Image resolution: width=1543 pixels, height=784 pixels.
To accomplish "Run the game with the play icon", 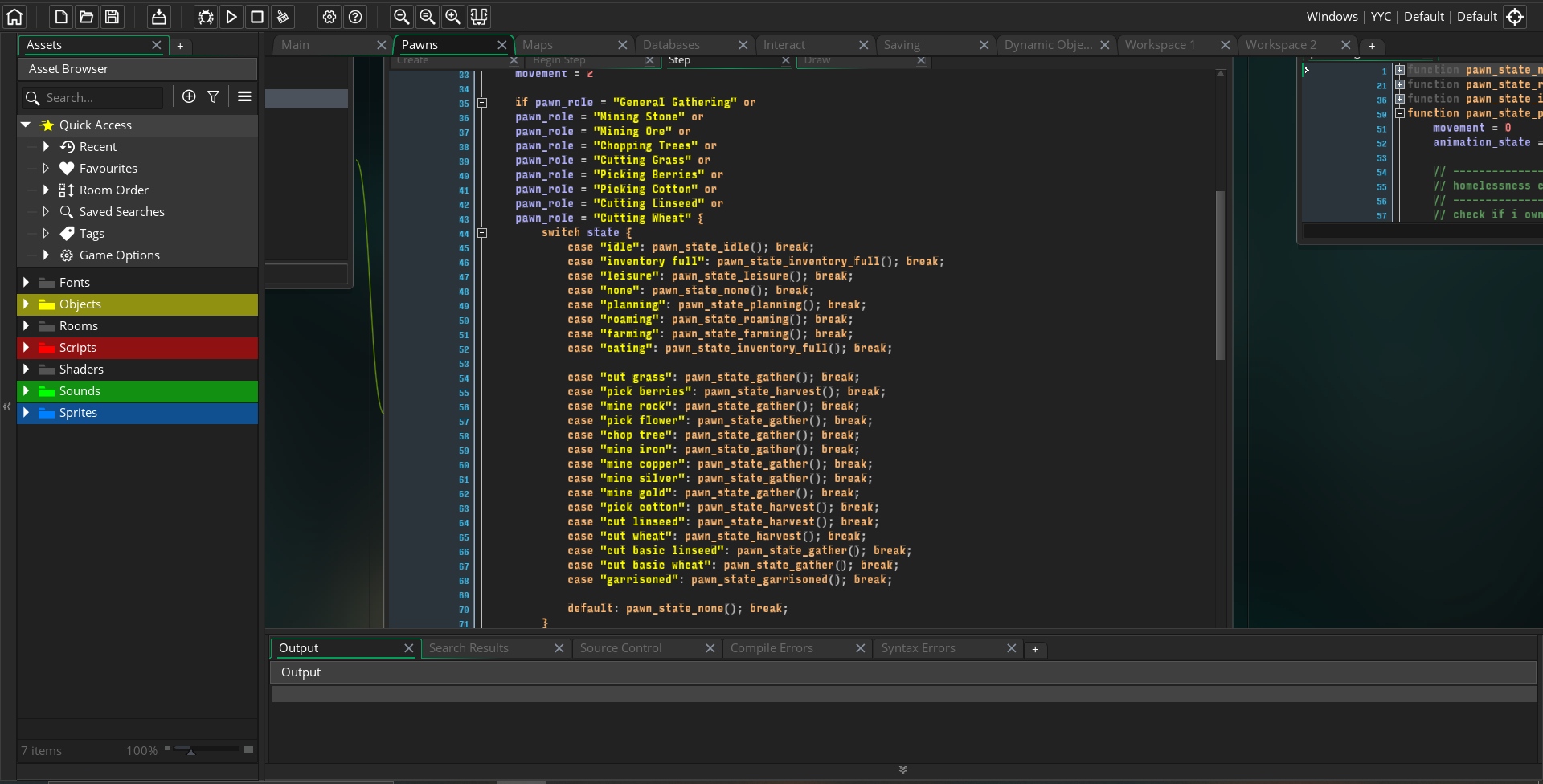I will click(231, 17).
